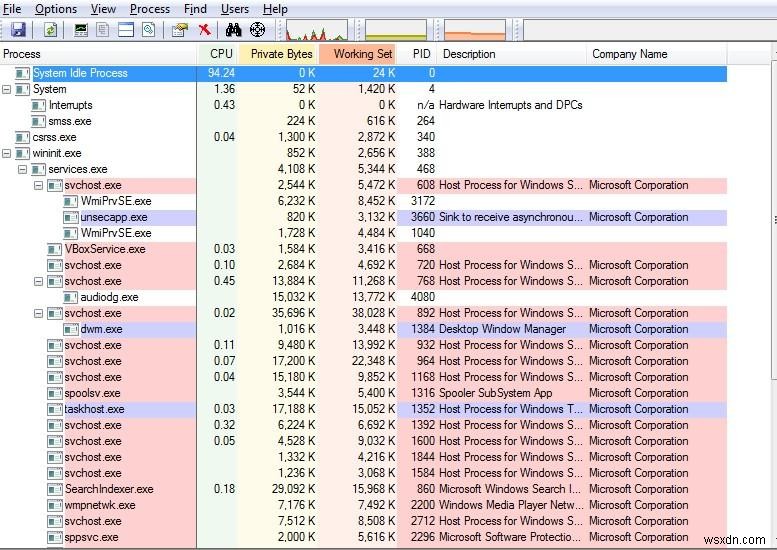Click the 94.24 CPU value

pyautogui.click(x=222, y=73)
